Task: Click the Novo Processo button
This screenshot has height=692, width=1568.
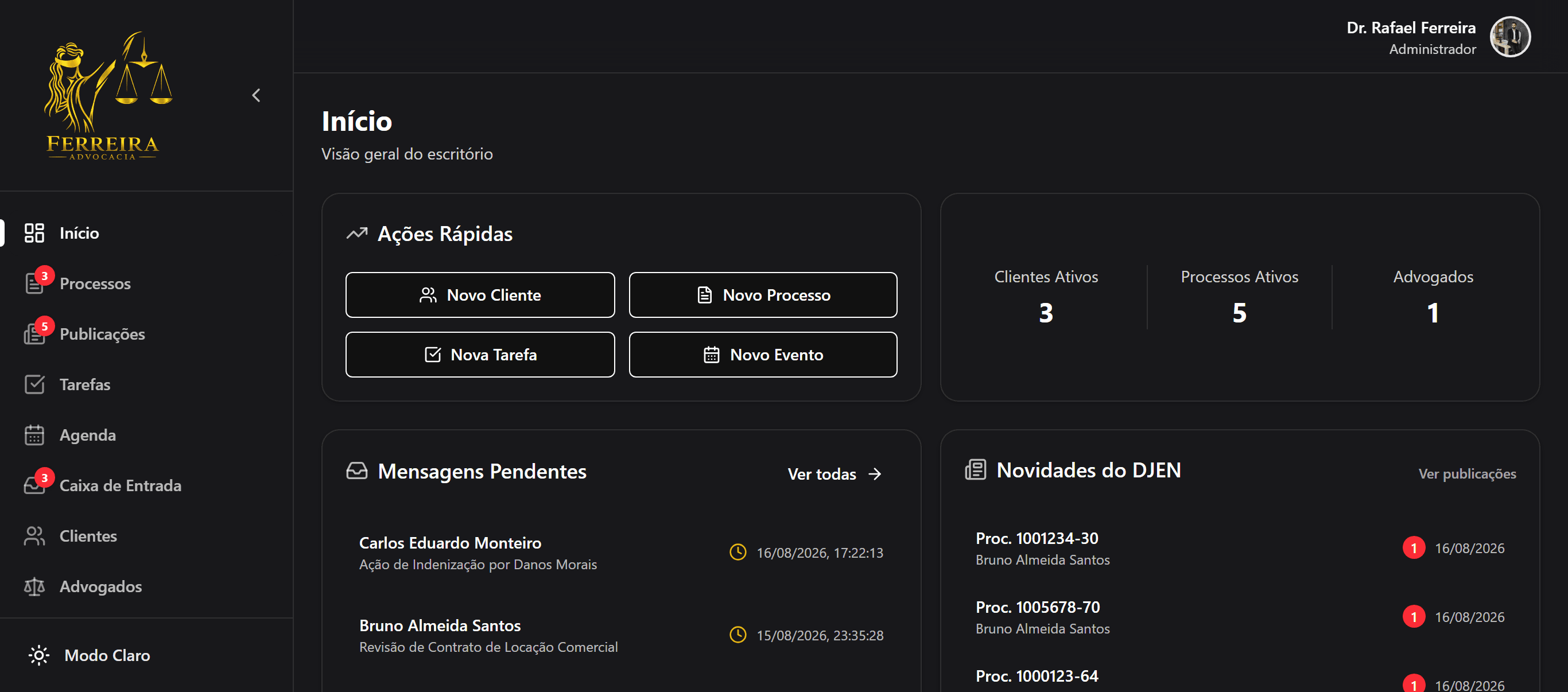Action: 763,295
